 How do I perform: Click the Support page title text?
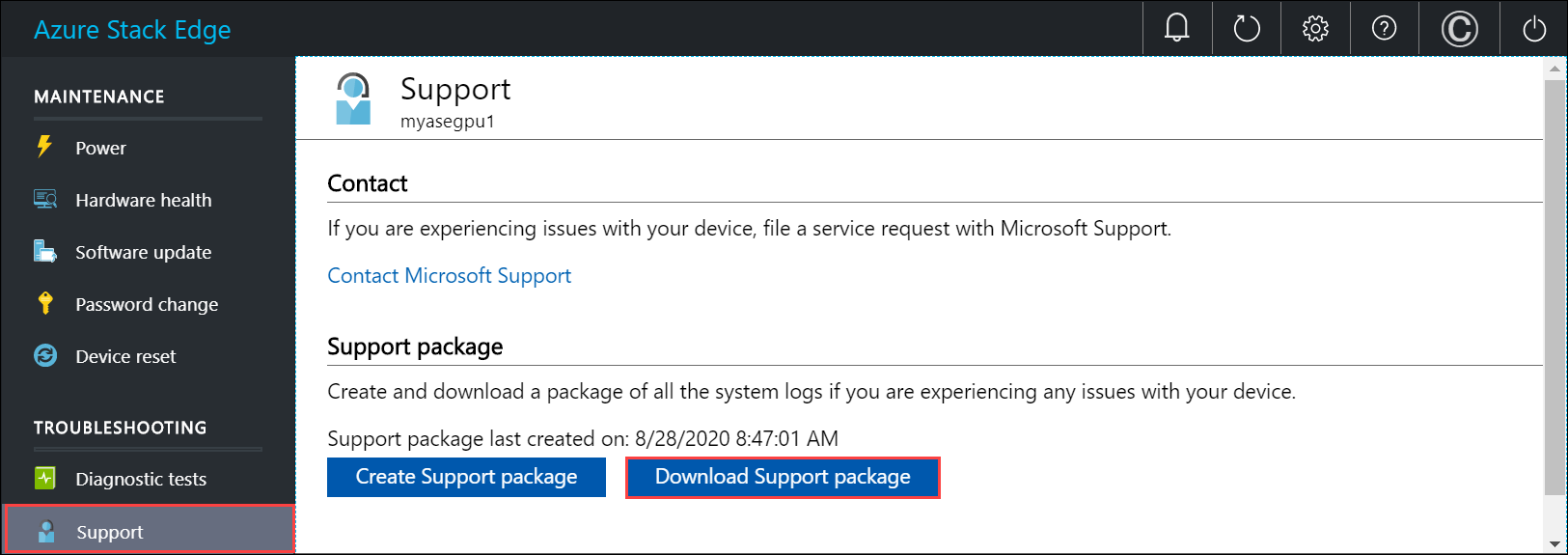pyautogui.click(x=455, y=89)
